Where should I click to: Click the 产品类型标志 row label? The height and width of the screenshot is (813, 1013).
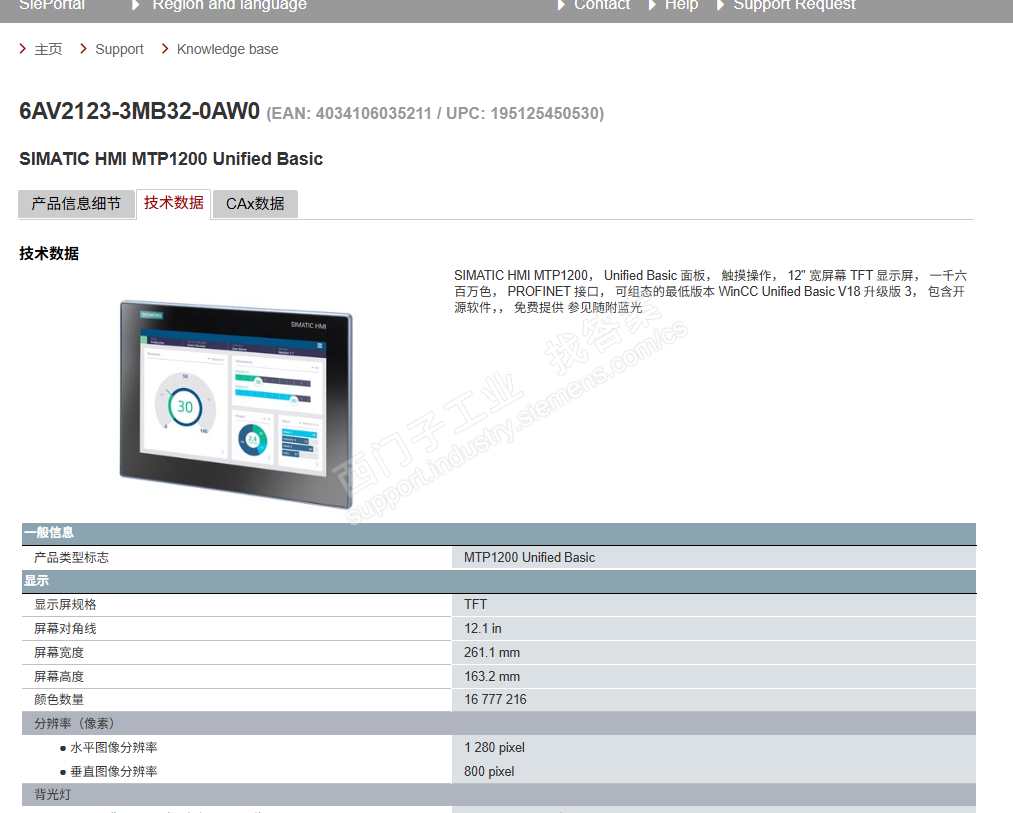click(72, 558)
